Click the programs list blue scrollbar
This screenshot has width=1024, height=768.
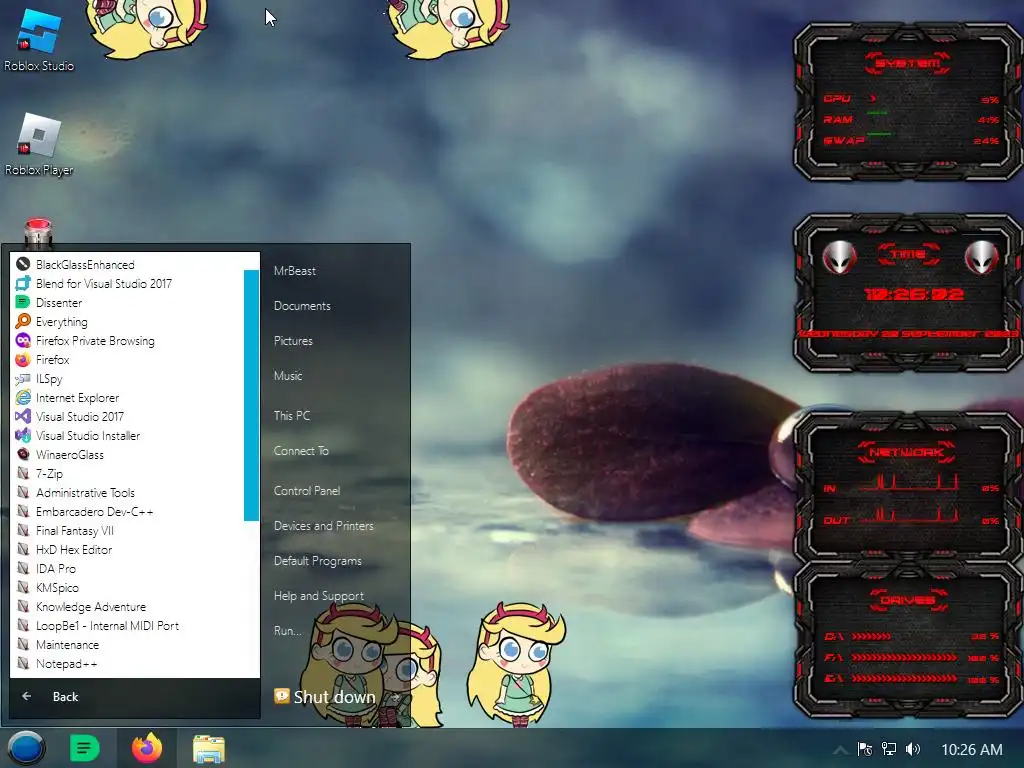pos(251,395)
